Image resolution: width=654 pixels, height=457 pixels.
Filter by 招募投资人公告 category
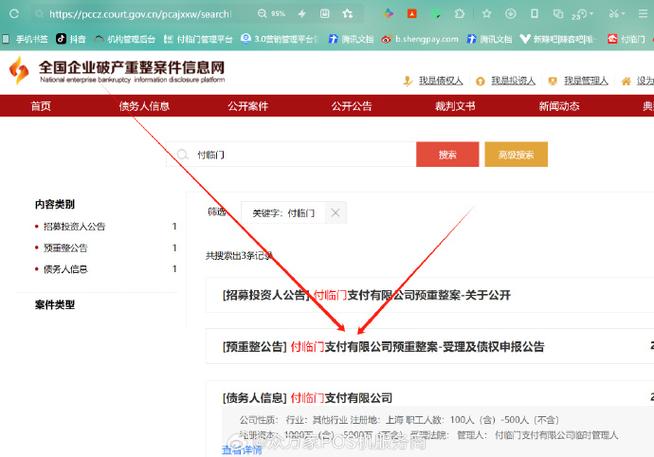tap(74, 226)
